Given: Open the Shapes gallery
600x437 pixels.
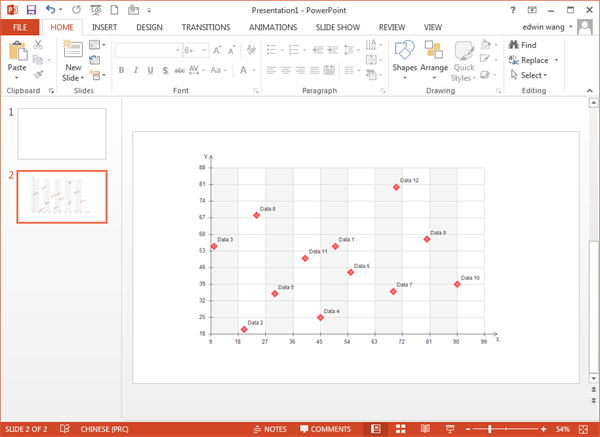Looking at the screenshot, I should [405, 57].
